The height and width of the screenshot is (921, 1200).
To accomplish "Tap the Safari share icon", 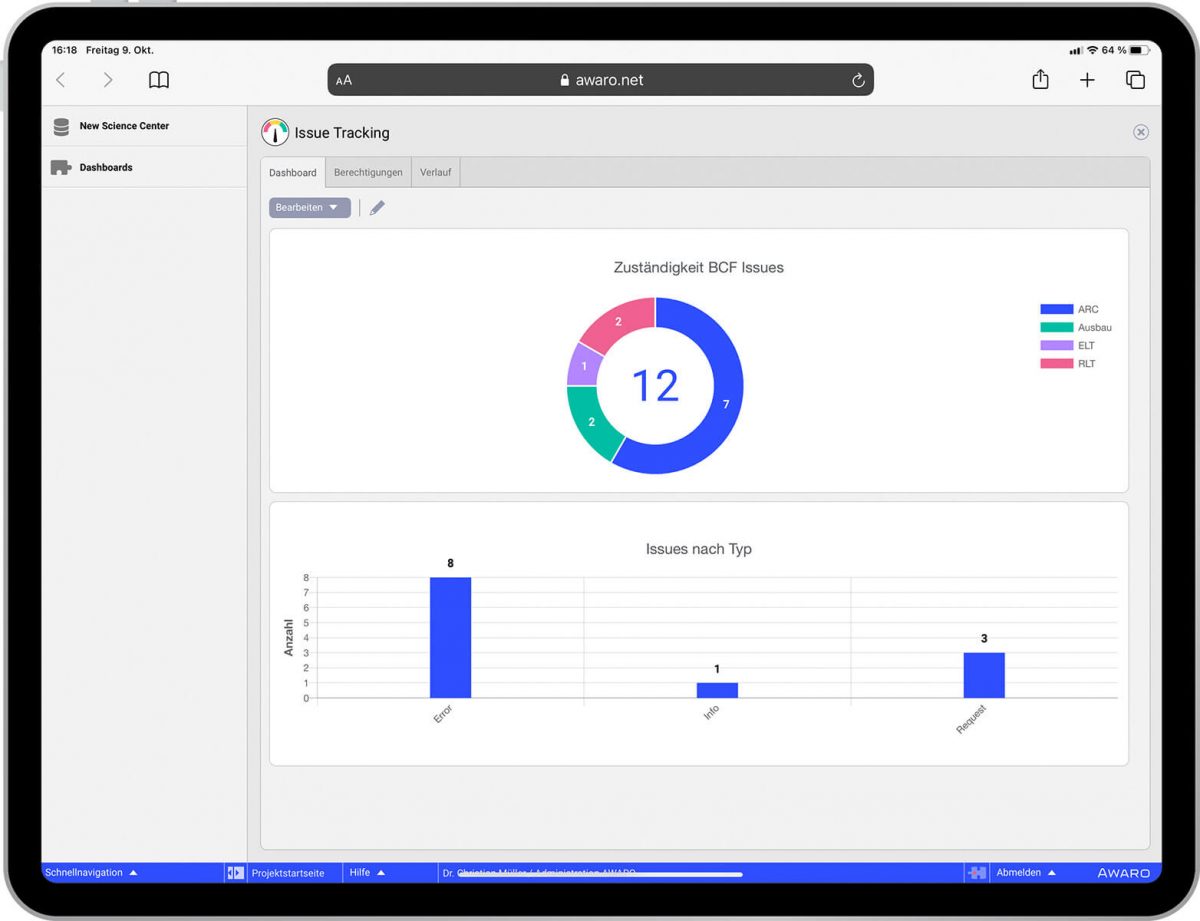I will tap(1040, 79).
